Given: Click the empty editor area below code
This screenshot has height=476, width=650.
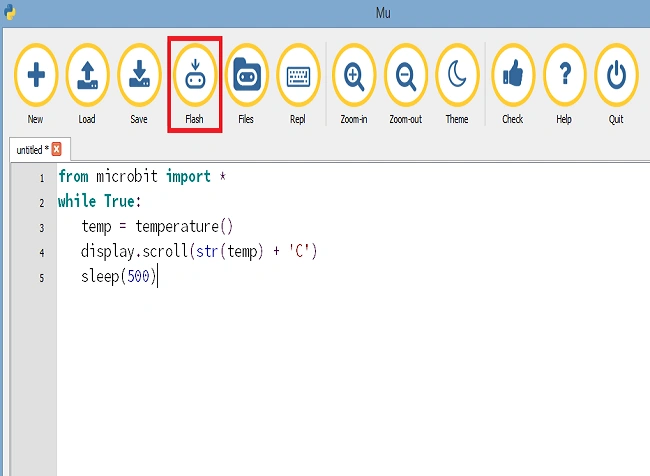Looking at the screenshot, I should 352,381.
